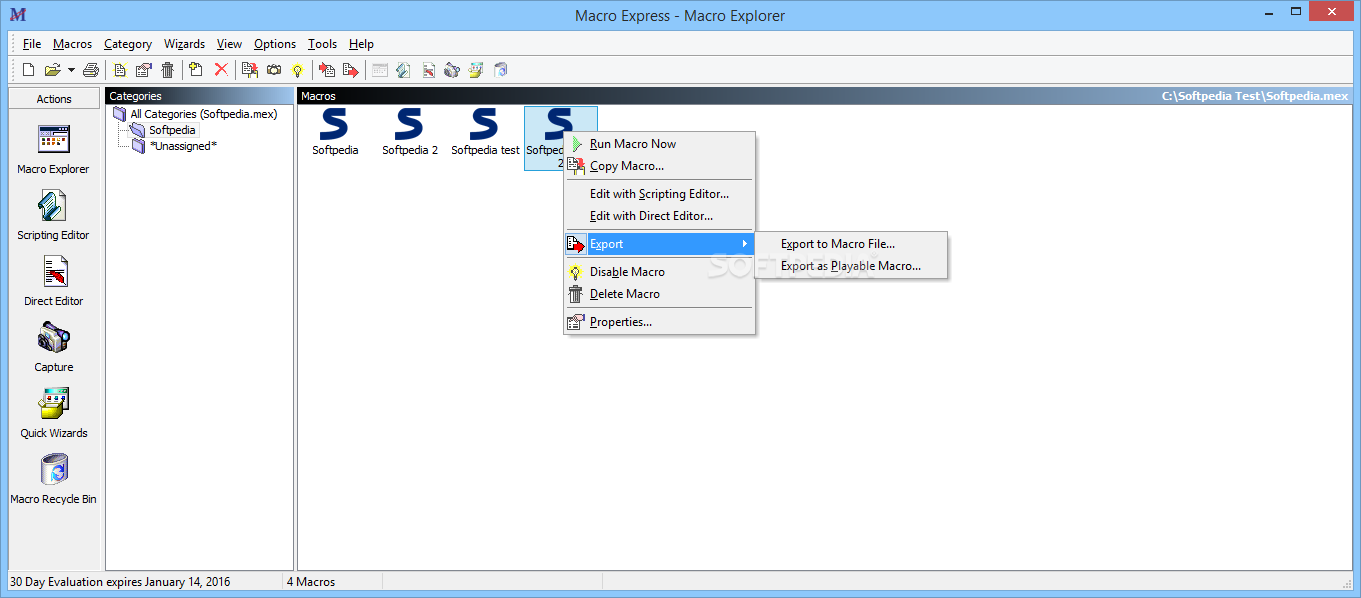This screenshot has height=598, width=1361.
Task: Open the Macros menu
Action: pyautogui.click(x=72, y=44)
